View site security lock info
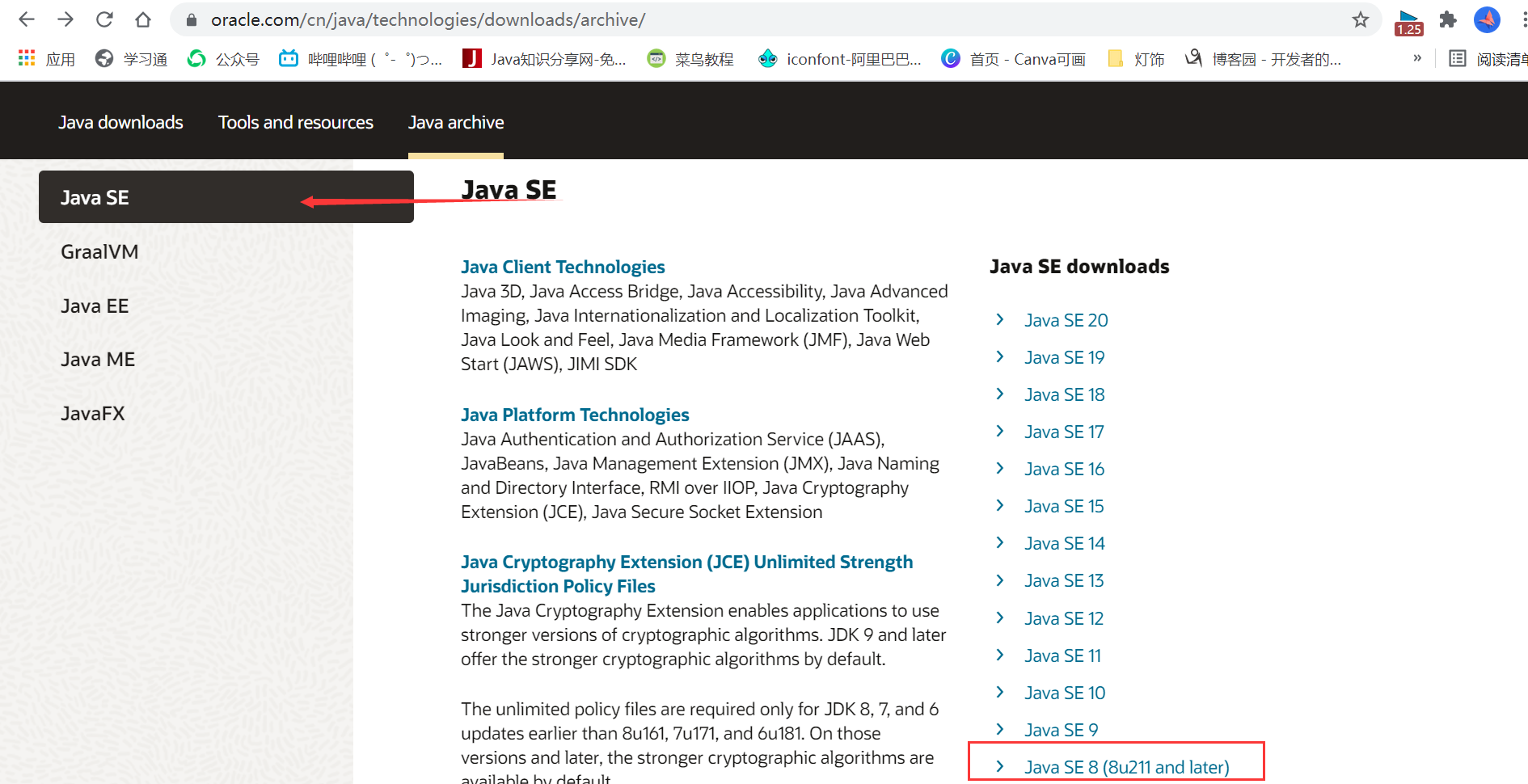 [192, 20]
